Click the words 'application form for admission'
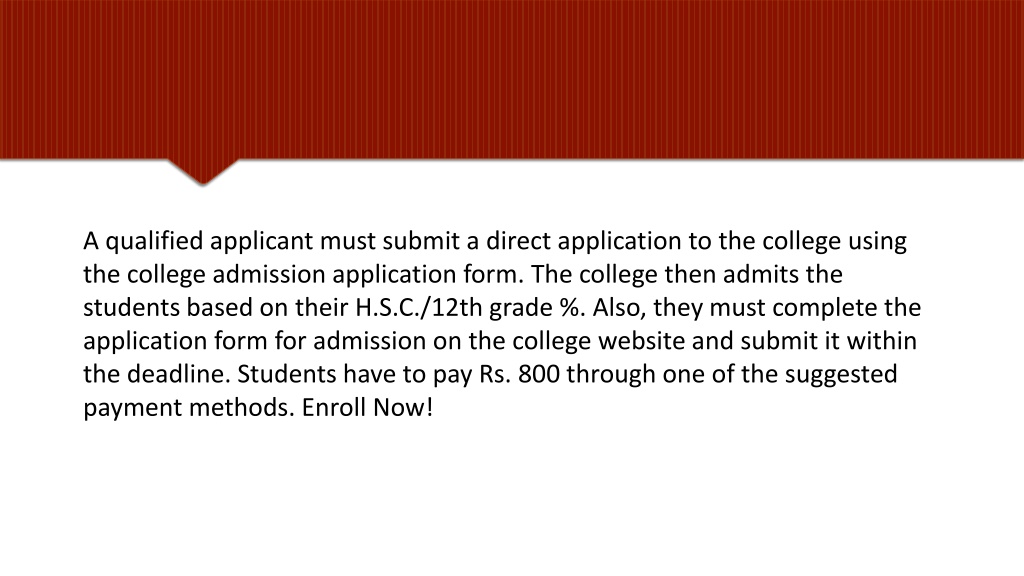1024x576 pixels. [255, 342]
